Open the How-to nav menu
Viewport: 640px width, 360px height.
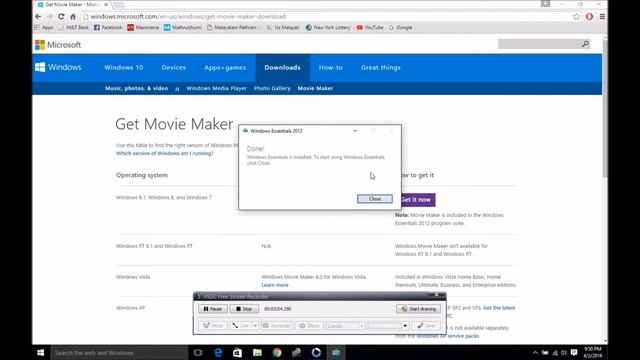331,67
